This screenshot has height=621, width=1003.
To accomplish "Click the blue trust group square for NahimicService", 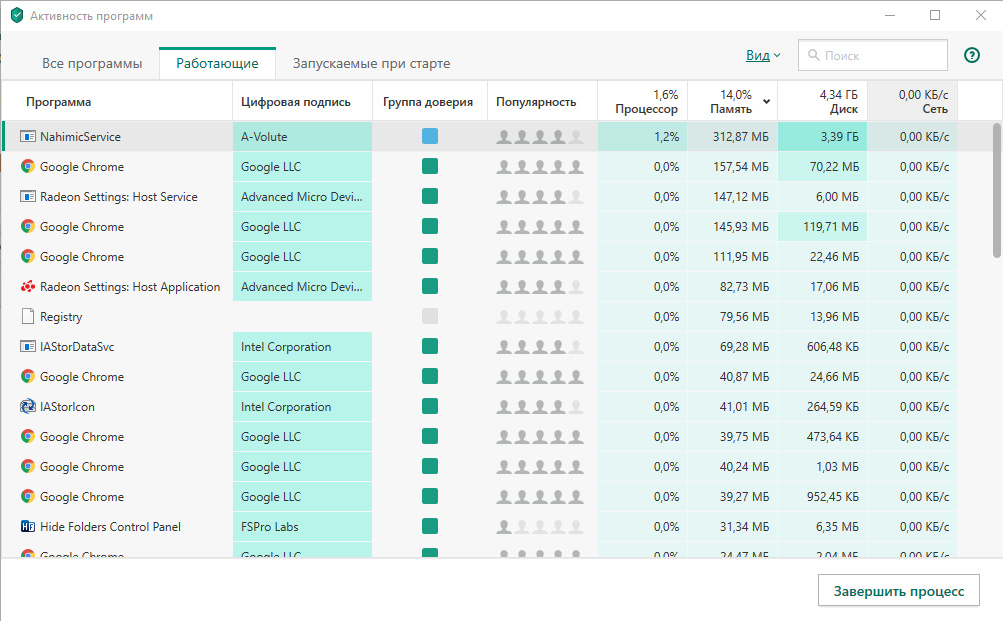I will coord(430,136).
